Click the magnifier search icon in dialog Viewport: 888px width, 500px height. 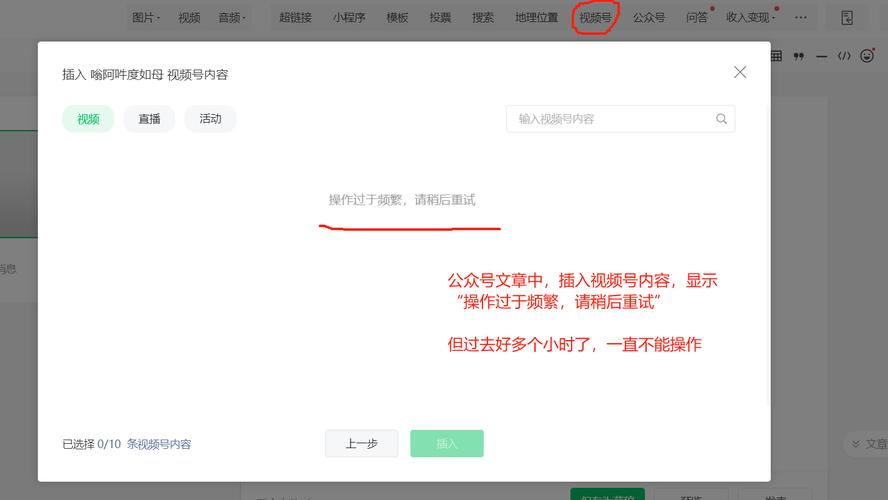click(x=721, y=119)
